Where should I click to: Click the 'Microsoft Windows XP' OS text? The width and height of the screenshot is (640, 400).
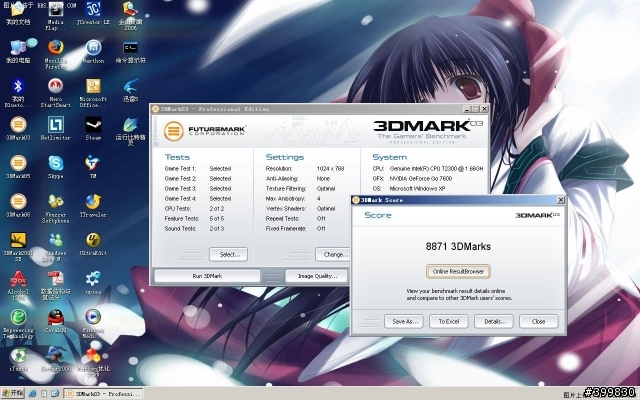coord(417,189)
